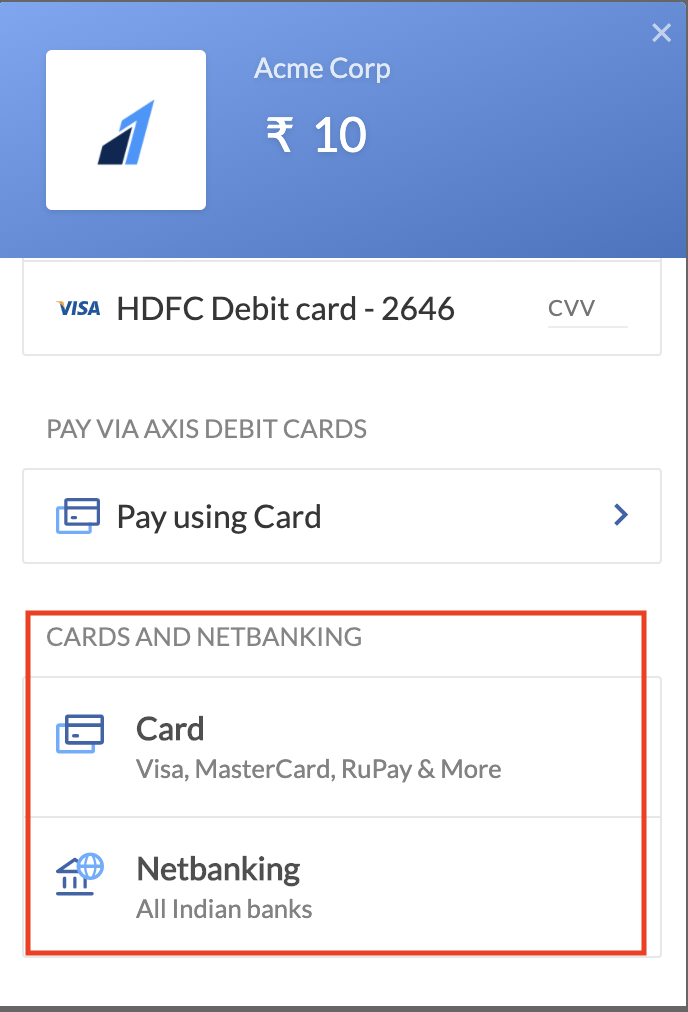This screenshot has height=1012, width=688.
Task: Click the ₹ 10 payment amount
Action: pos(316,135)
